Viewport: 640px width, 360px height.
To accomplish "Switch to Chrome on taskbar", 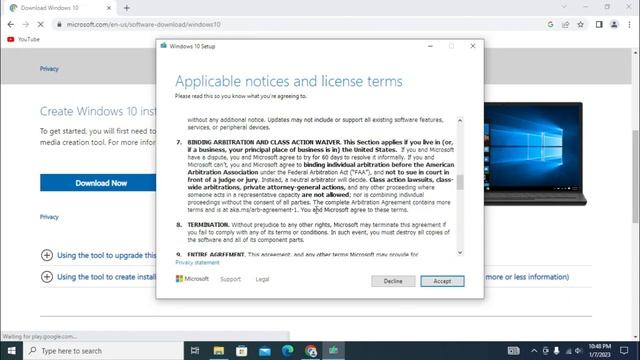I will click(311, 351).
